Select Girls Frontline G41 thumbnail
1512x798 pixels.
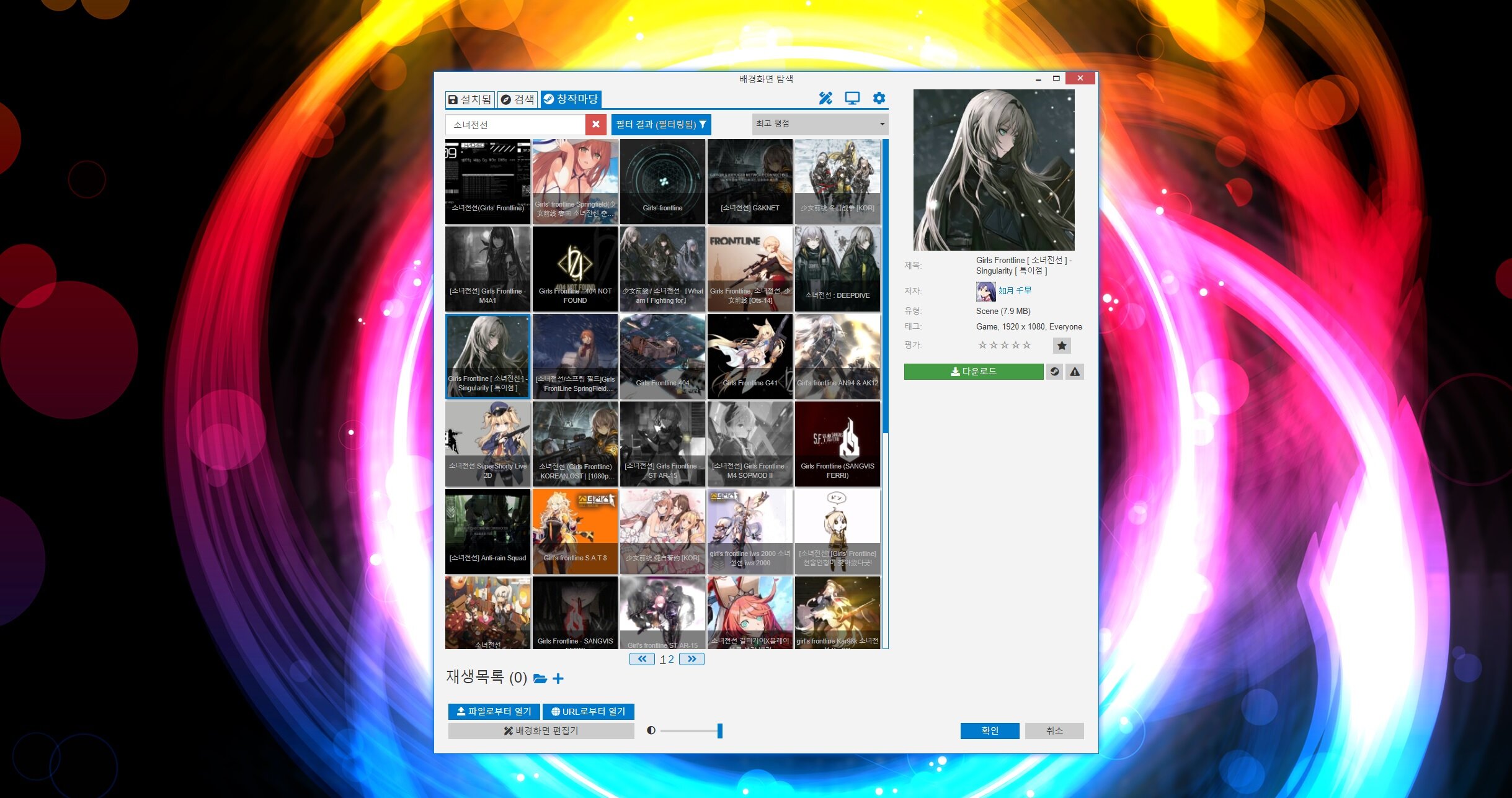pyautogui.click(x=750, y=356)
